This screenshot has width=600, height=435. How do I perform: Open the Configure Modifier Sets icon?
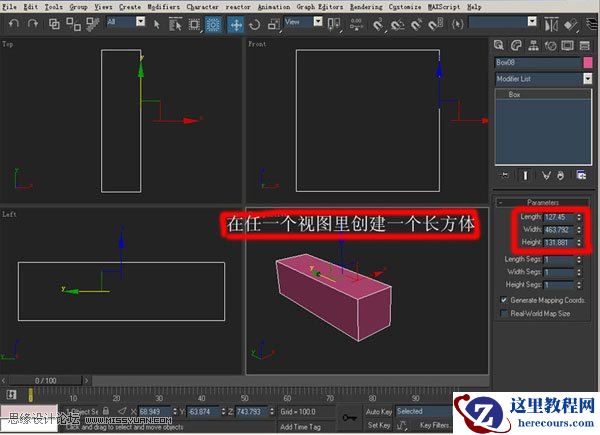click(x=581, y=175)
